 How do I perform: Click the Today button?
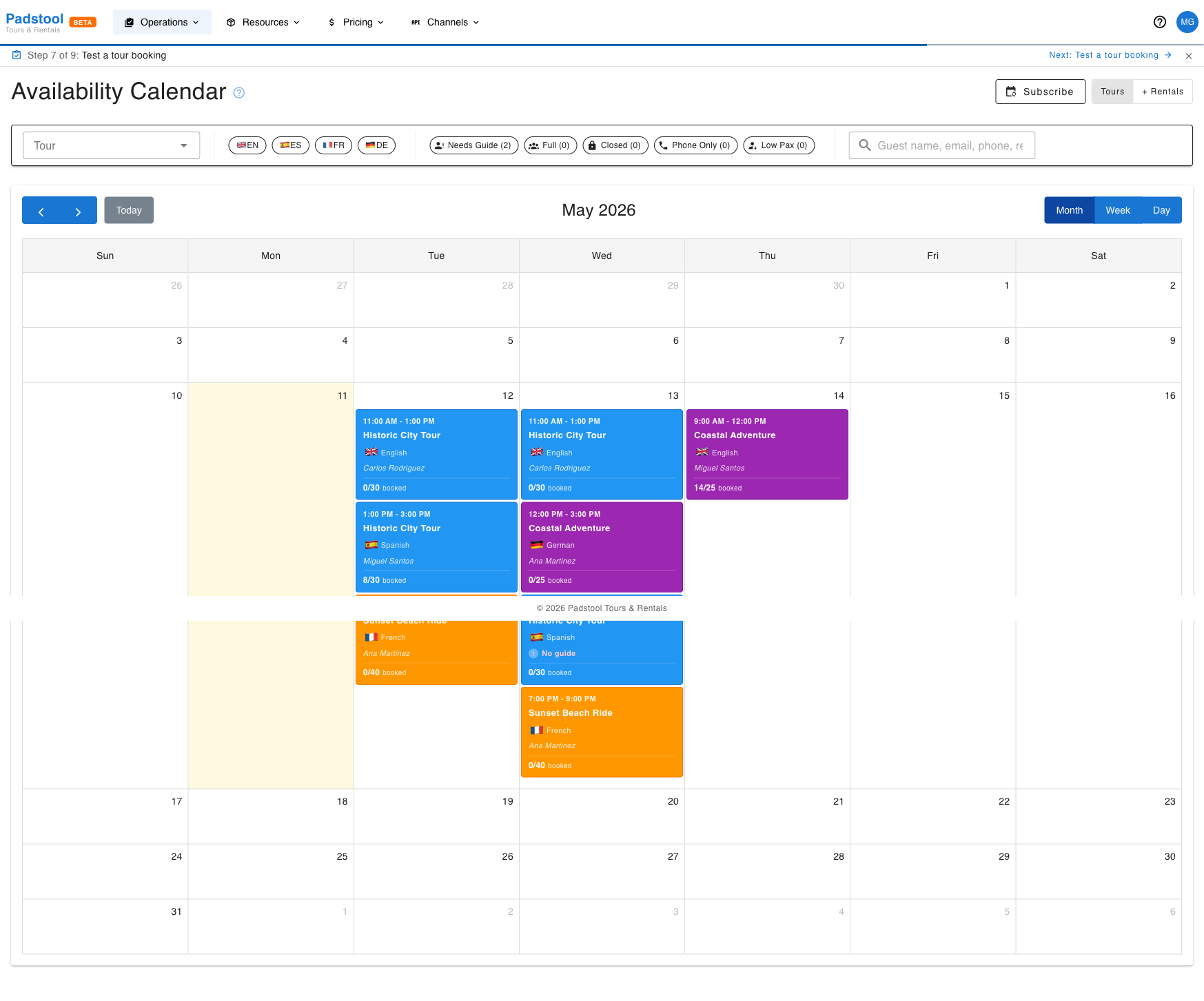coord(129,211)
